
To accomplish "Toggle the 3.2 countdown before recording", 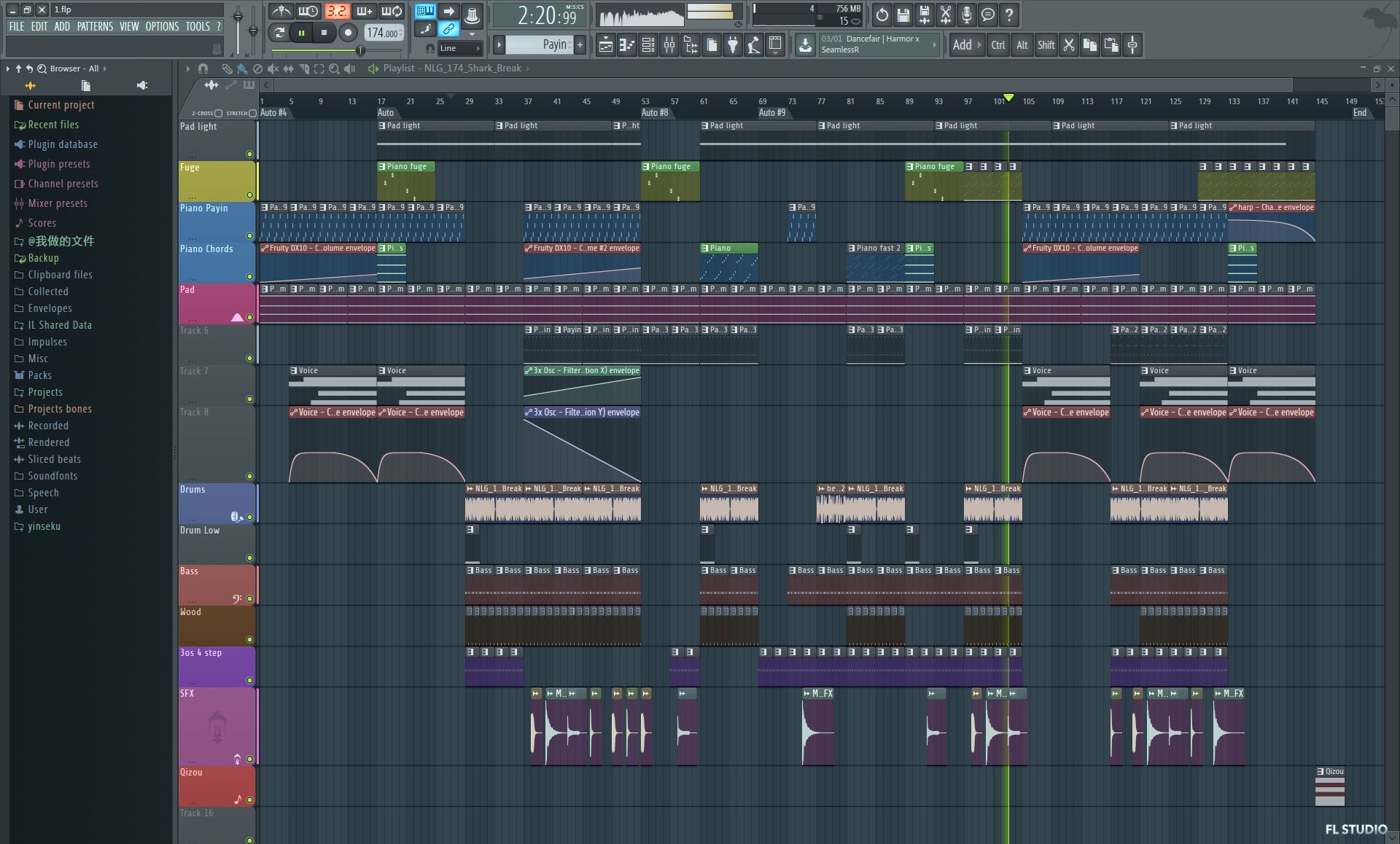I will tap(336, 12).
